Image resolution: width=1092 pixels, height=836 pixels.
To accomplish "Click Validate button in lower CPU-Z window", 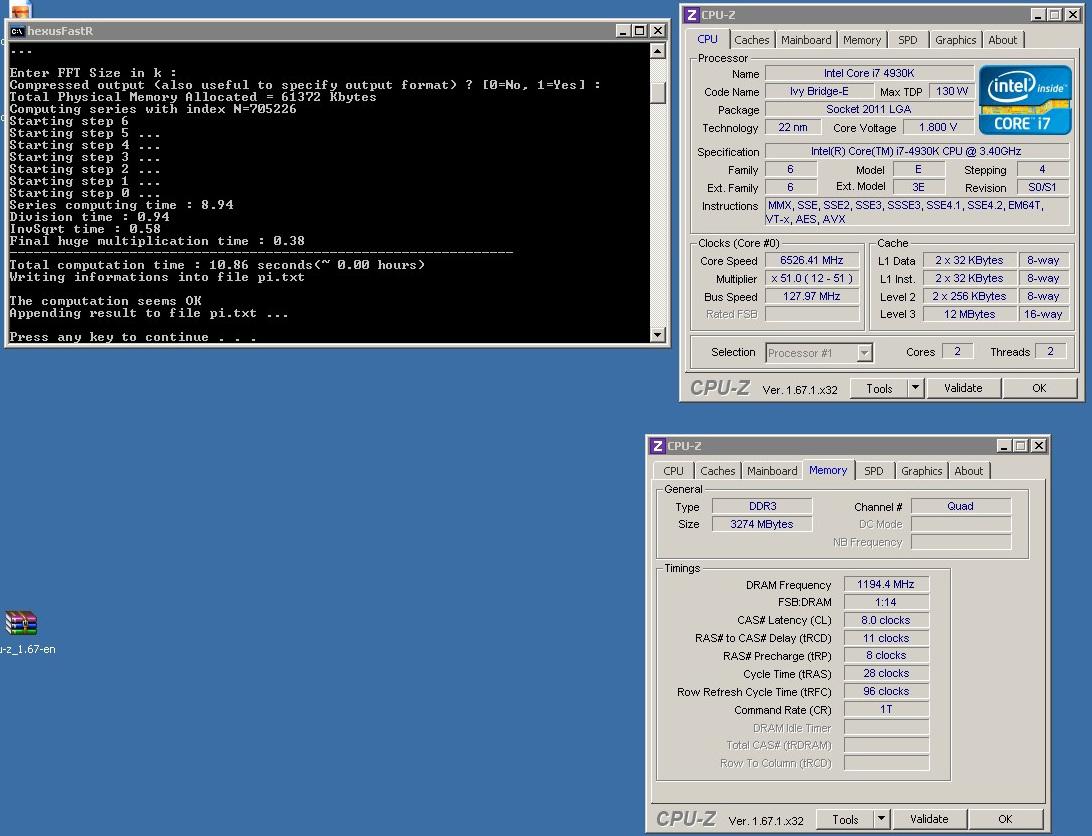I will tap(929, 819).
